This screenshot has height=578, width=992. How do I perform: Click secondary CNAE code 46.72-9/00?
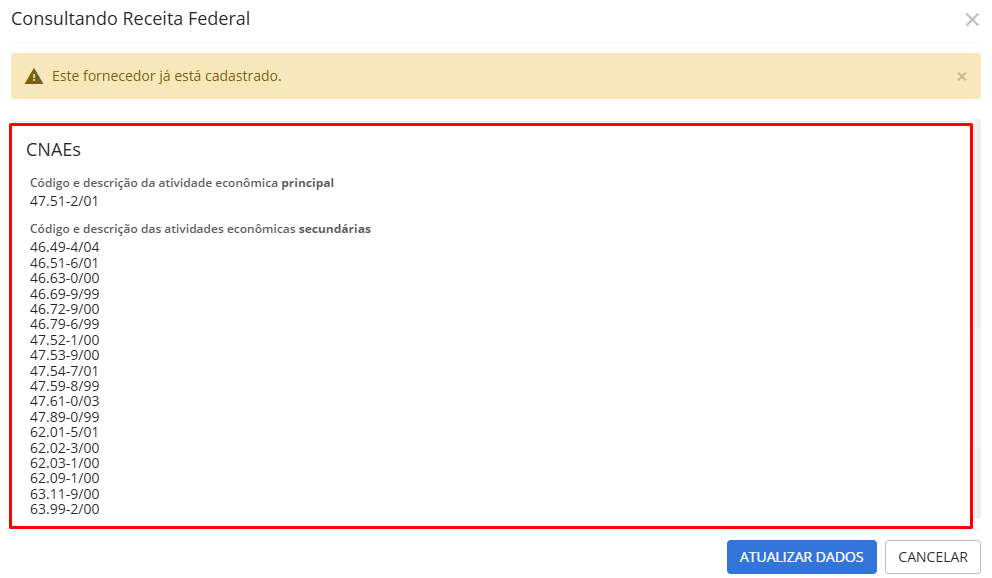(x=65, y=309)
